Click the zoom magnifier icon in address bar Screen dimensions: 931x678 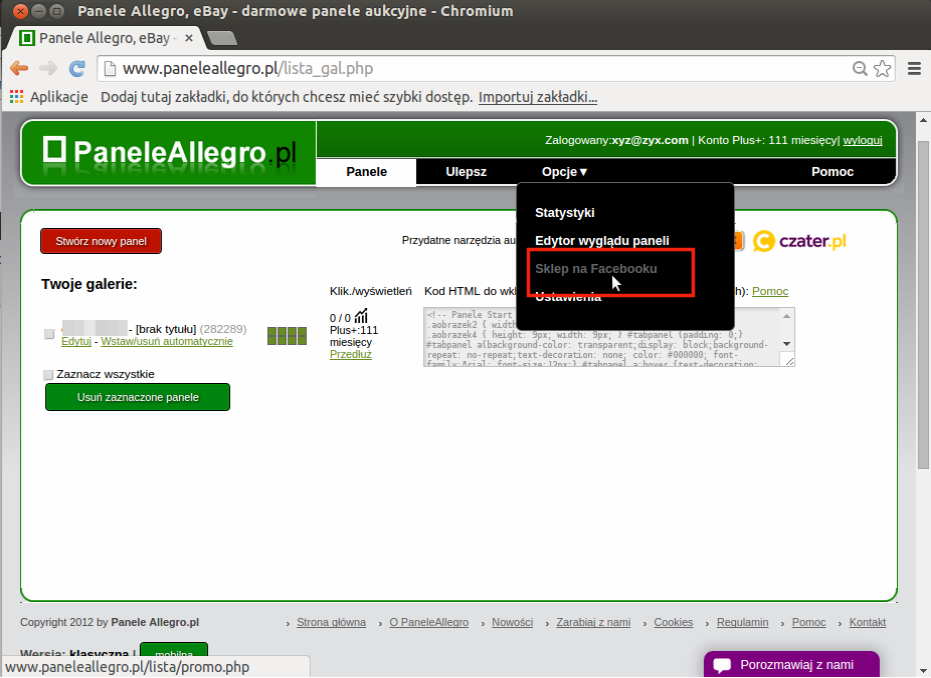tap(860, 69)
